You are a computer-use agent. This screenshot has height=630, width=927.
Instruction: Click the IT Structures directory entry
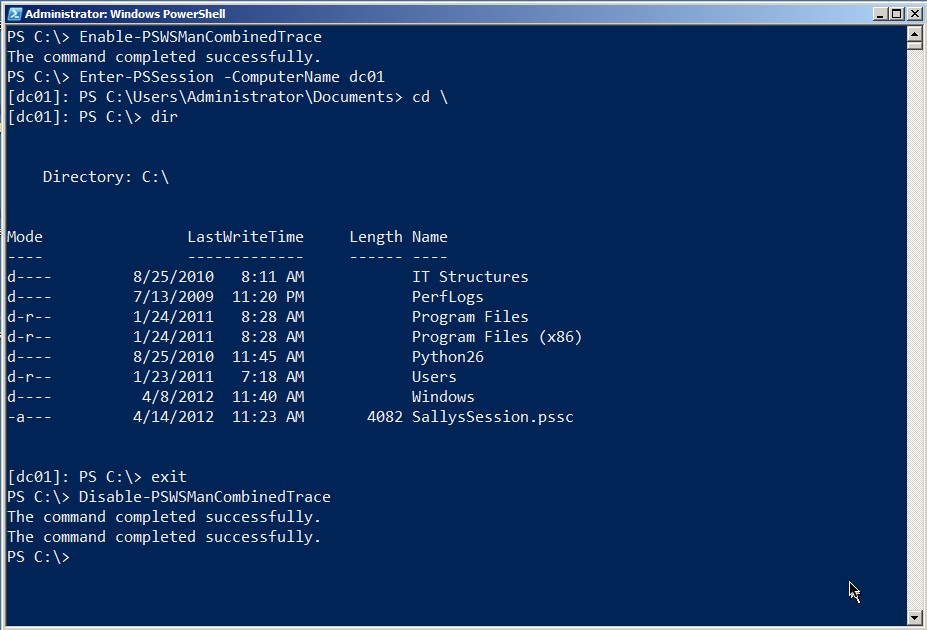click(469, 277)
